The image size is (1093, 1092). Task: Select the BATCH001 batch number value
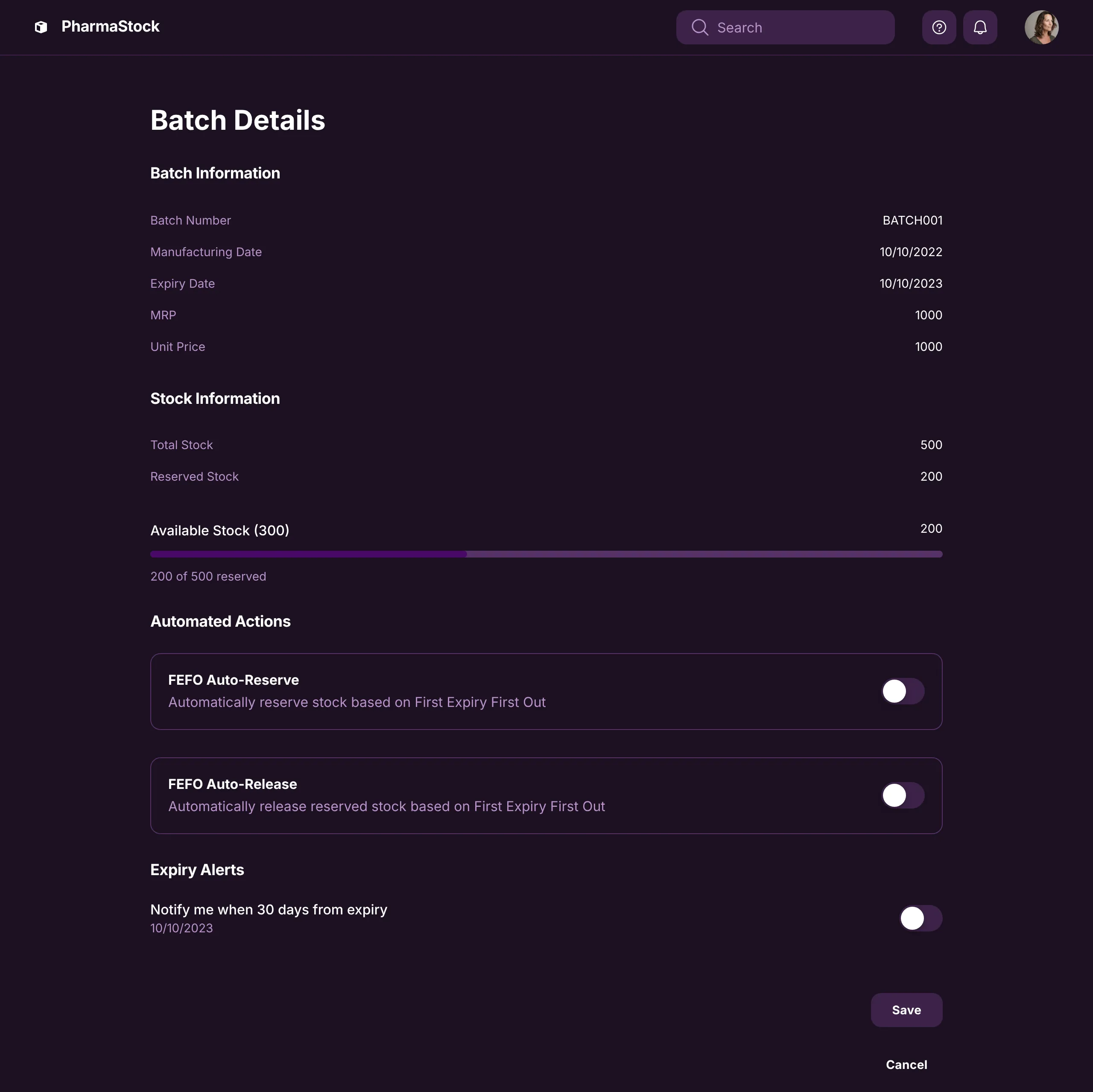(x=912, y=221)
